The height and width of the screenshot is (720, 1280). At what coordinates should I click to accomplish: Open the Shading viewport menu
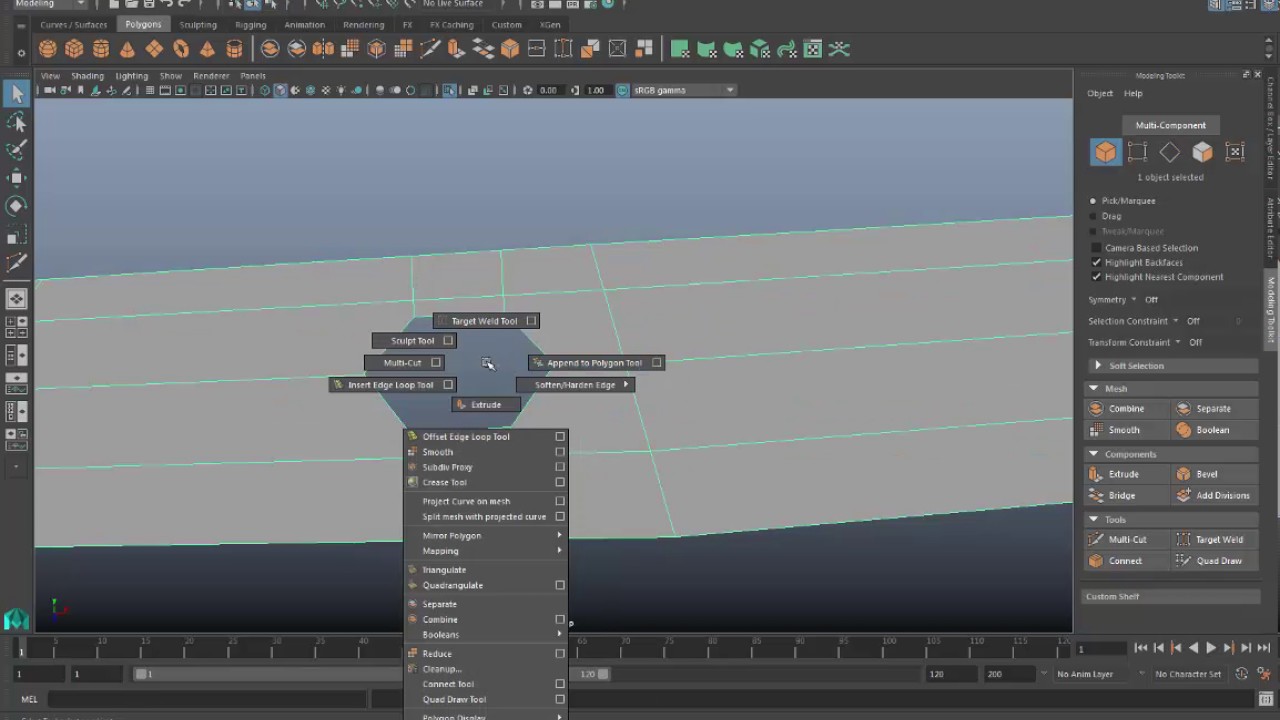click(87, 76)
